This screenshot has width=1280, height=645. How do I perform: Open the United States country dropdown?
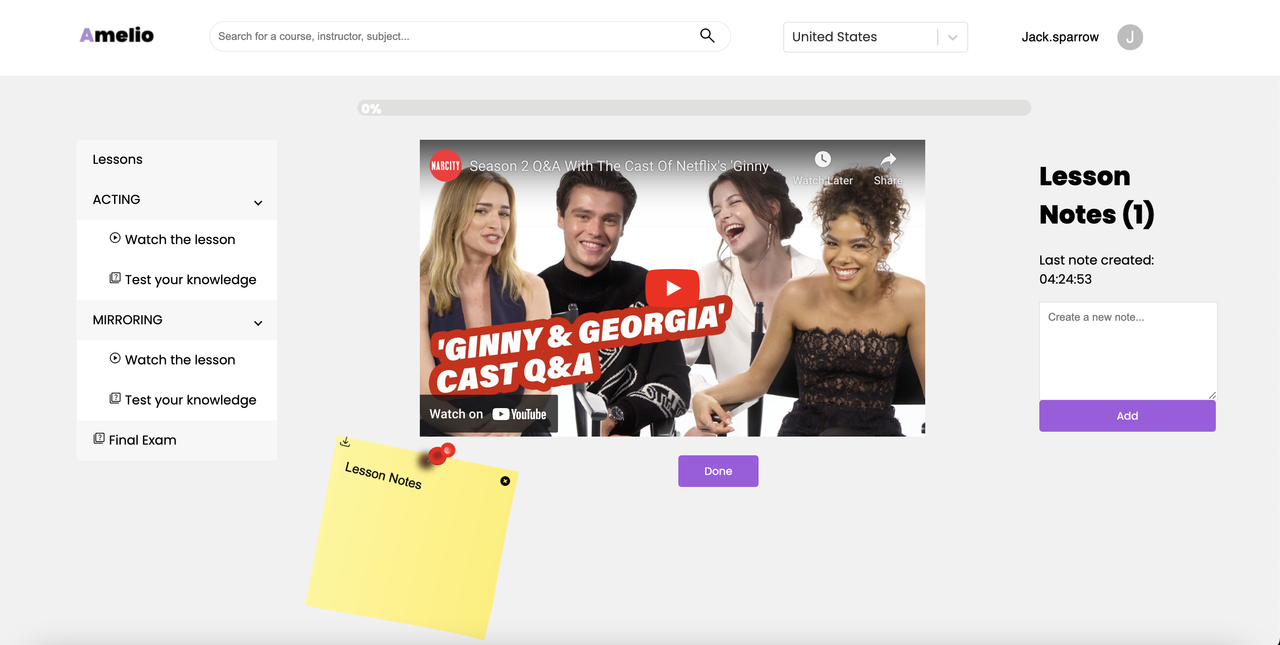[875, 37]
